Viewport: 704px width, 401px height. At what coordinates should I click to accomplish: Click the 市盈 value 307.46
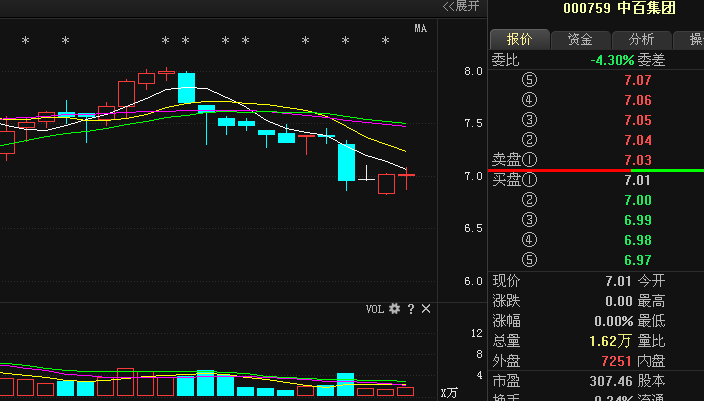pos(611,381)
